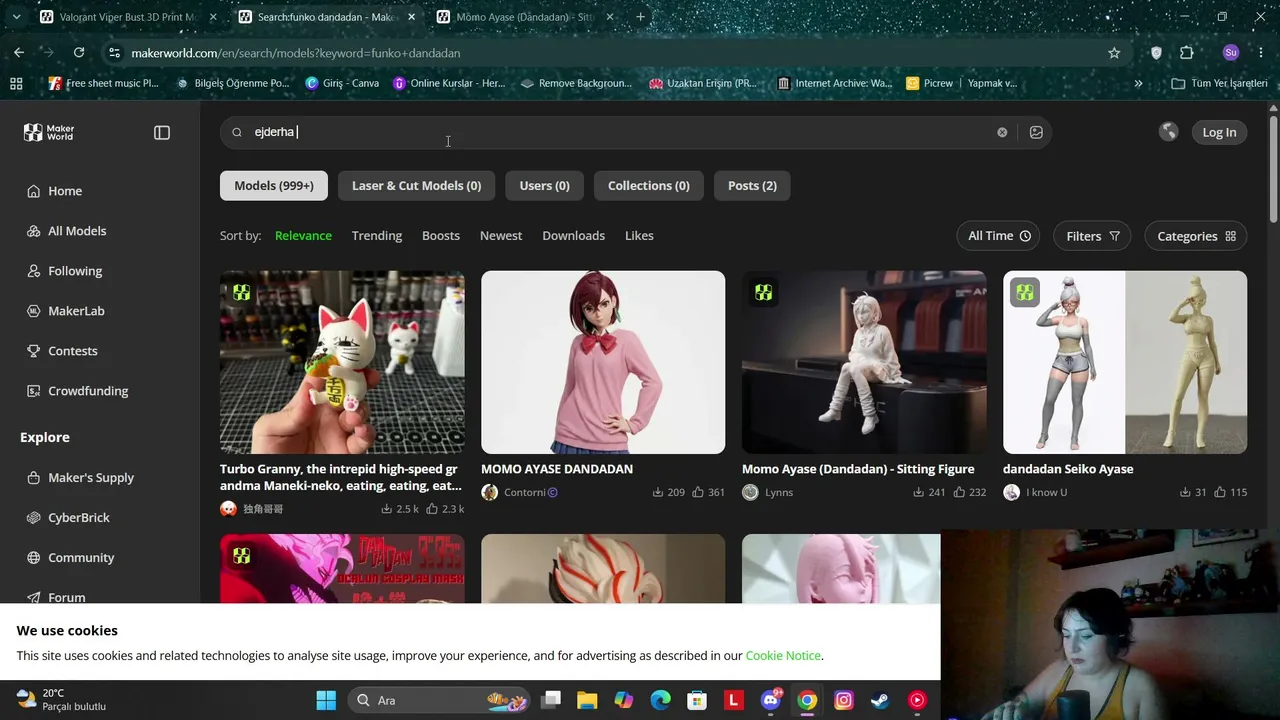Open Discord from the taskbar
The width and height of the screenshot is (1280, 720).
[x=771, y=700]
